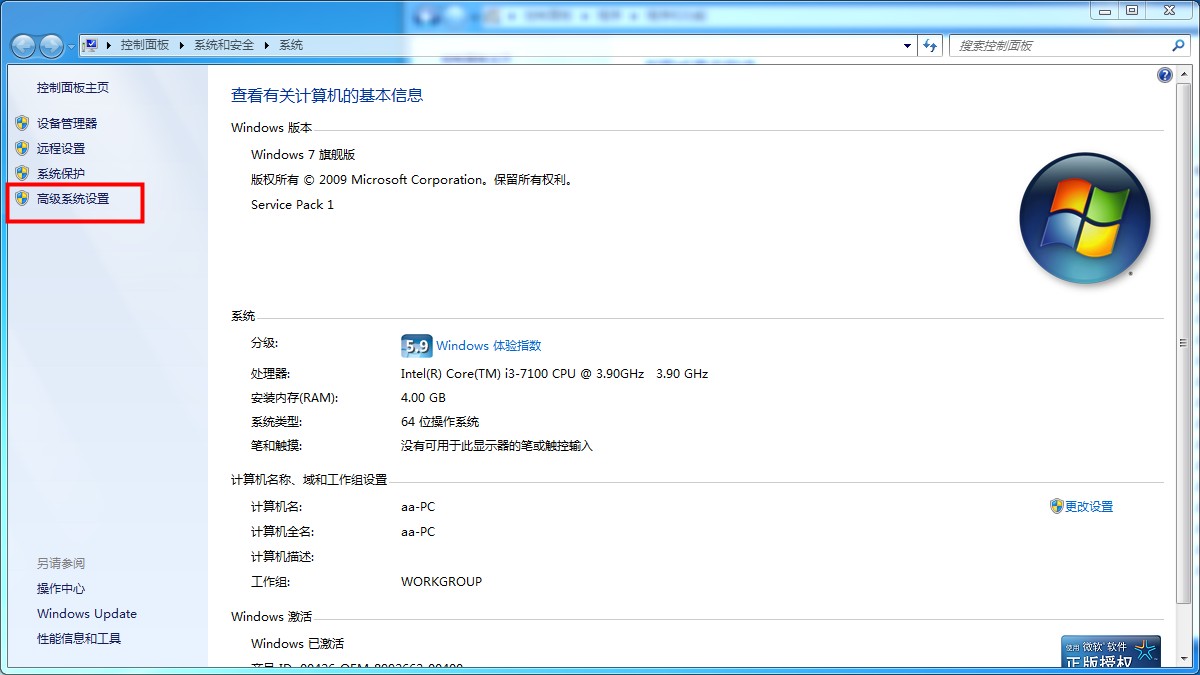Open the blue help question mark icon

coord(1164,75)
